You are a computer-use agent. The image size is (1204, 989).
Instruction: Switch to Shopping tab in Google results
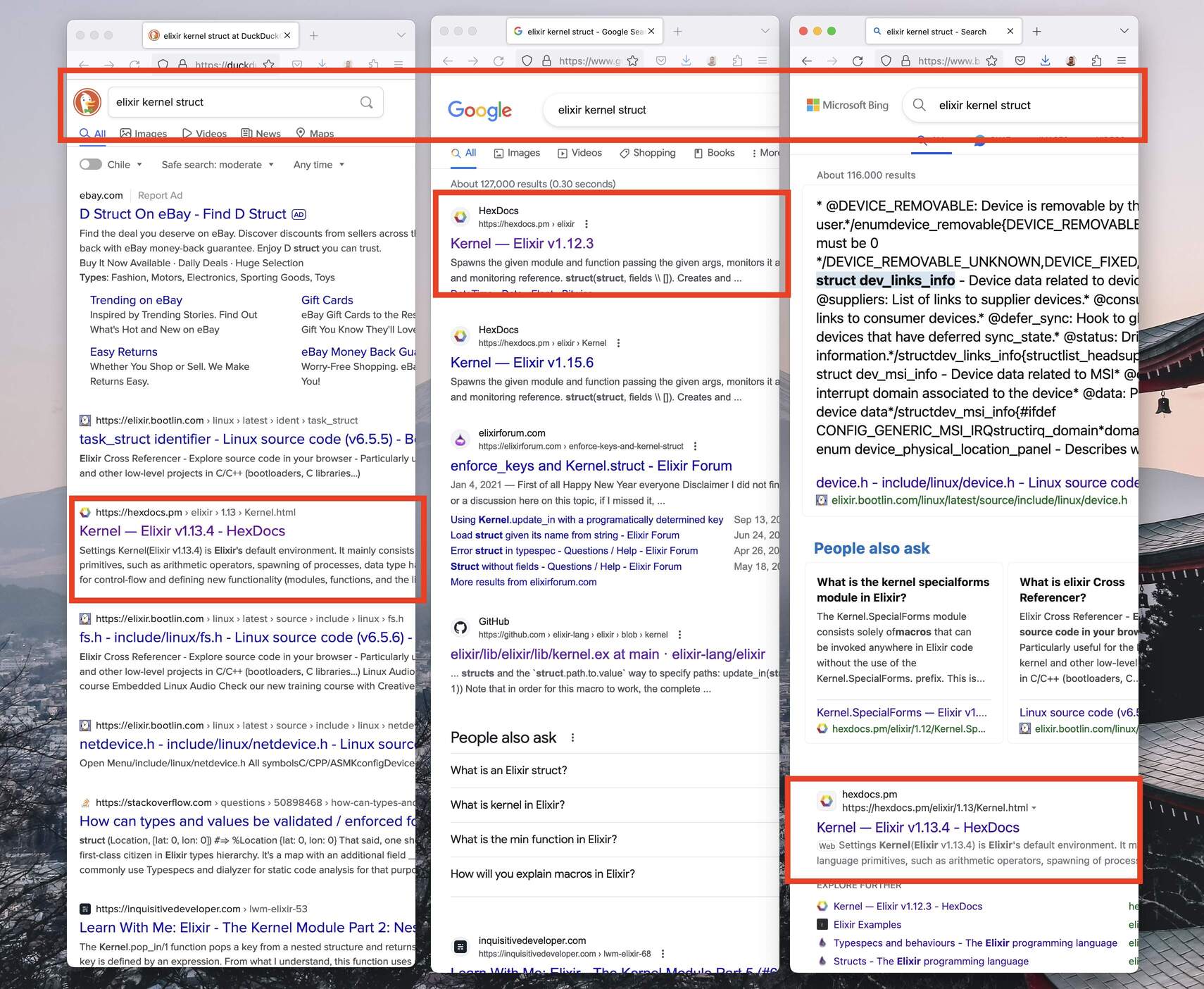647,153
